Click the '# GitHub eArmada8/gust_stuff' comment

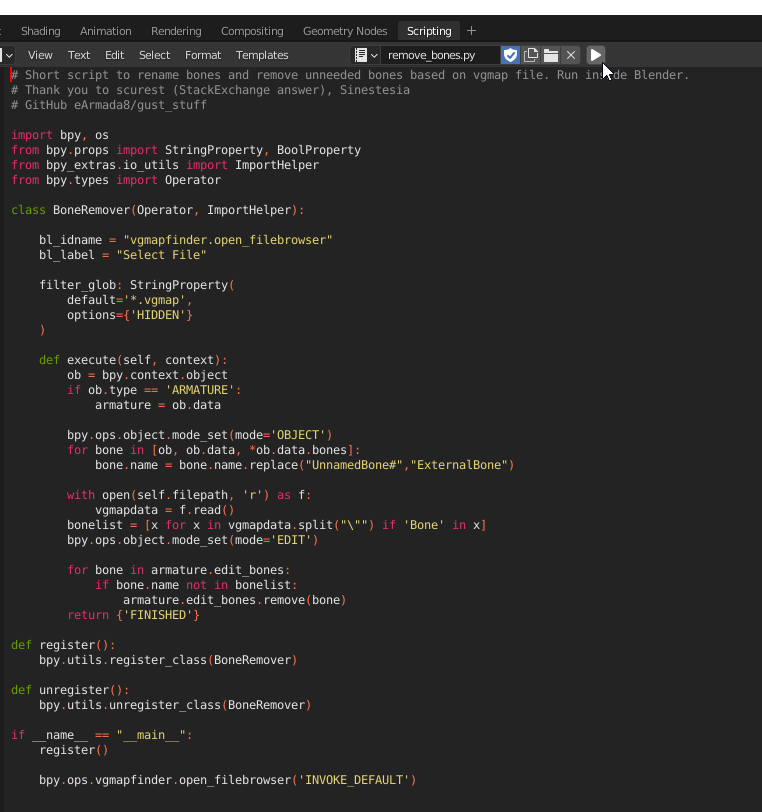[109, 105]
